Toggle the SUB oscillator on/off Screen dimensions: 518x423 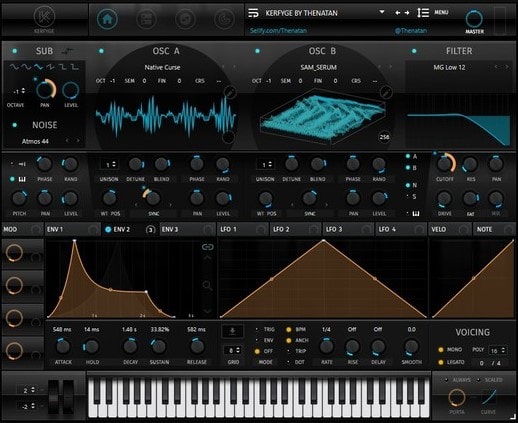tap(15, 51)
